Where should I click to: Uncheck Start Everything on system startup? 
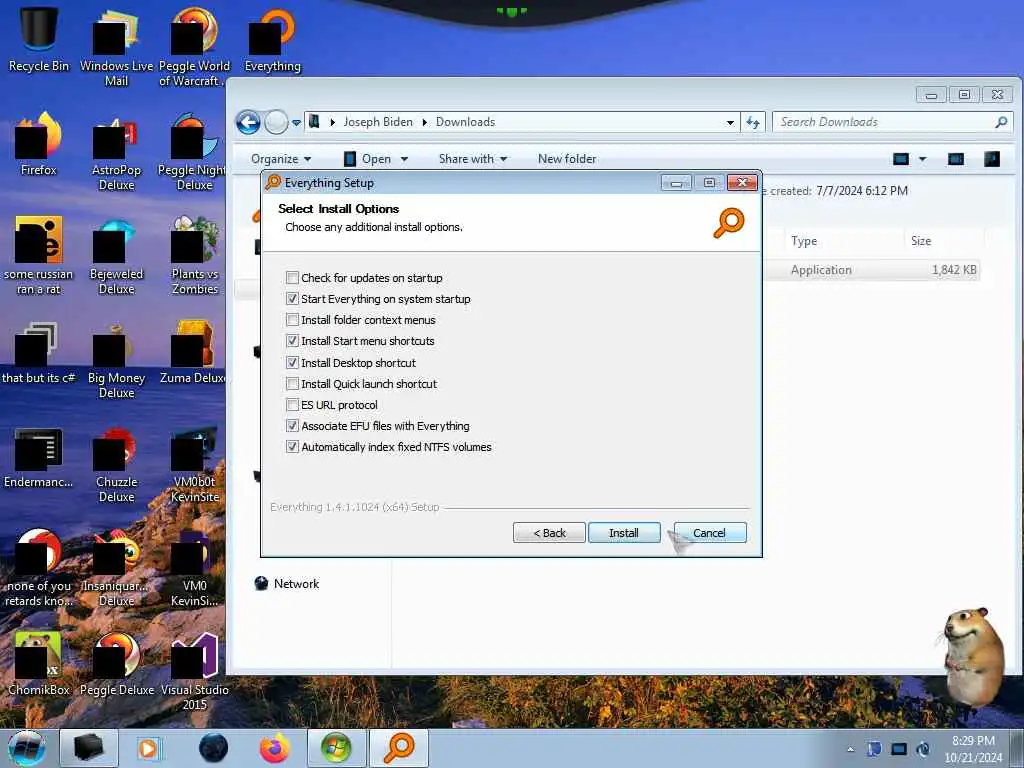[293, 298]
